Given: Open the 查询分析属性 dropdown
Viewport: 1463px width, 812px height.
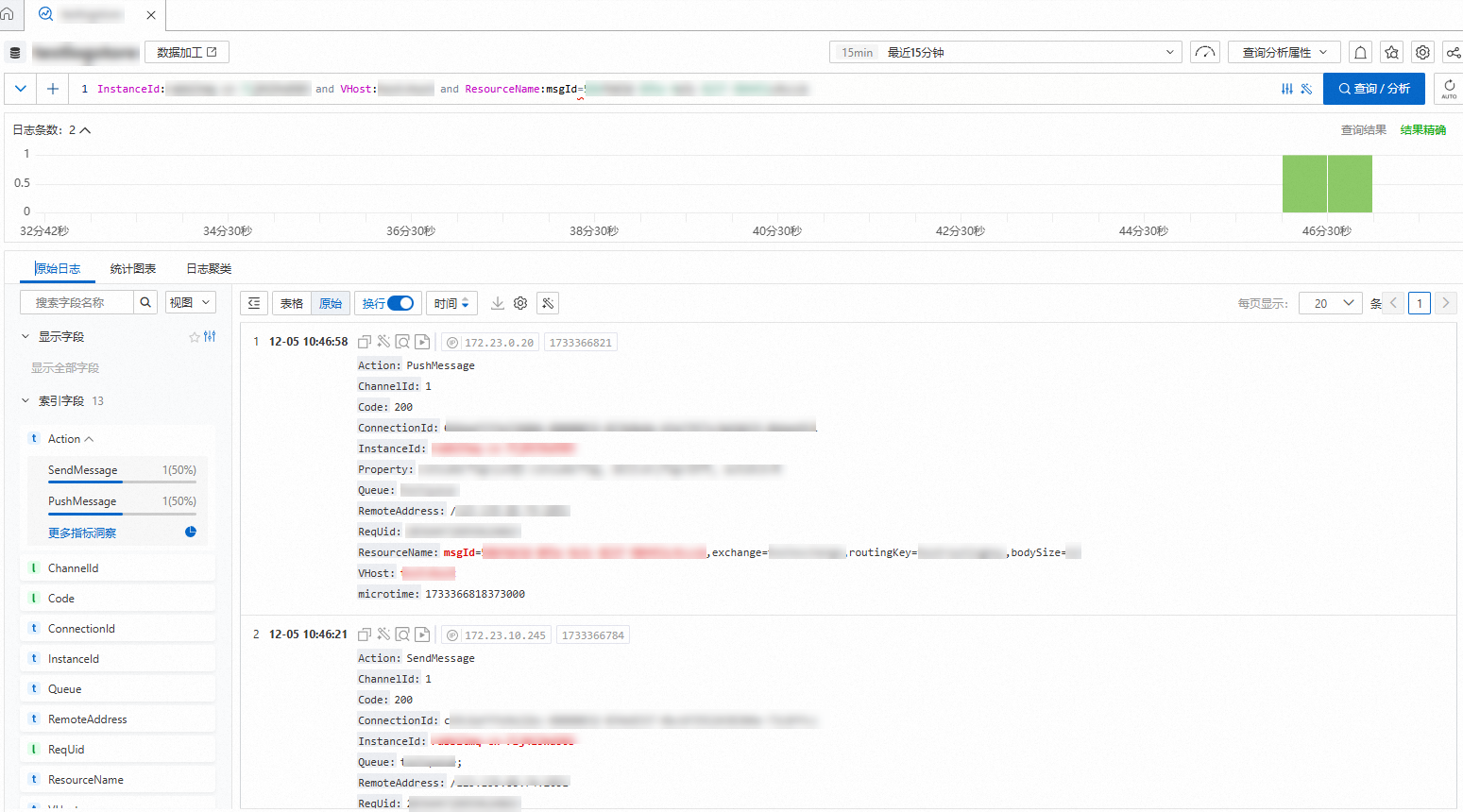Looking at the screenshot, I should 1284,52.
